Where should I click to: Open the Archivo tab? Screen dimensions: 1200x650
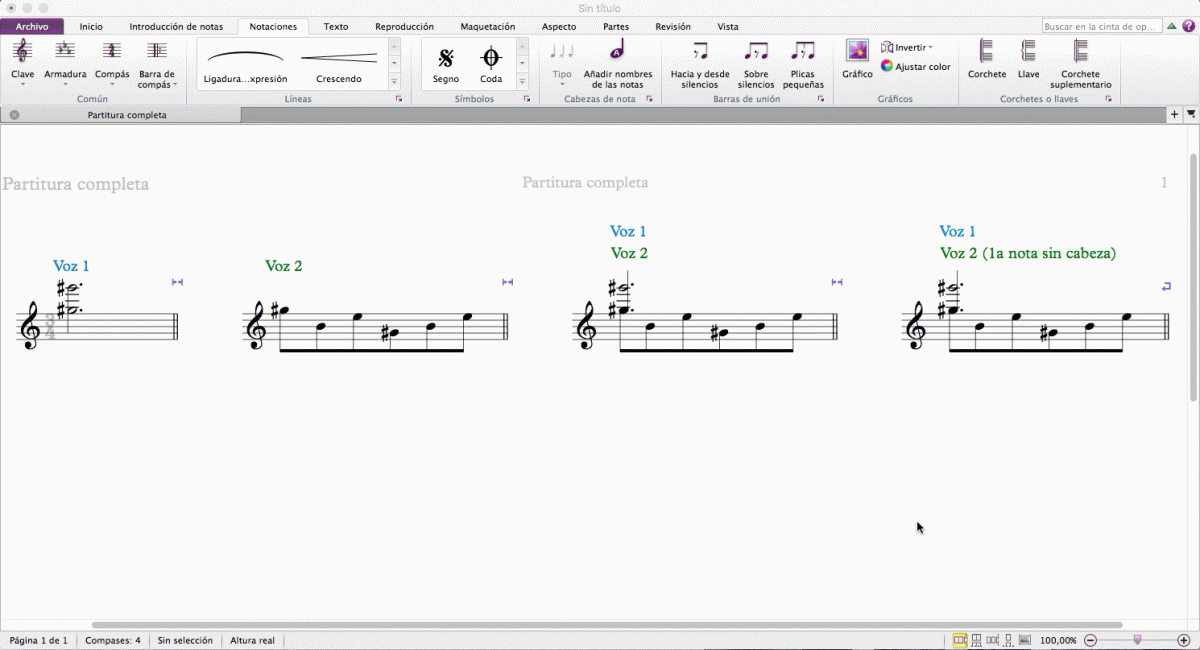(x=32, y=27)
